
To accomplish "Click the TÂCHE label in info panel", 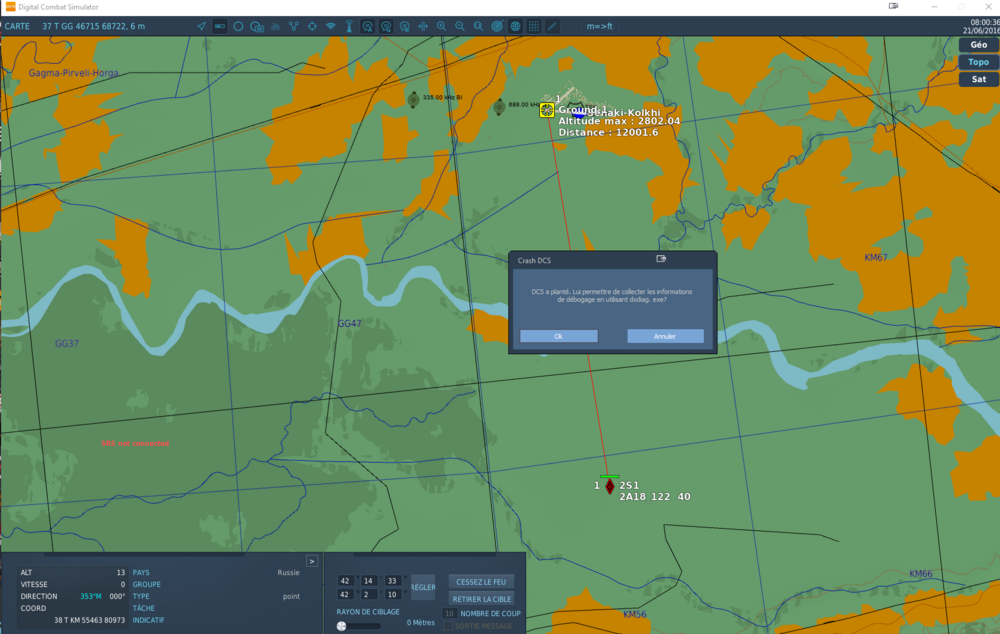I will [x=143, y=608].
